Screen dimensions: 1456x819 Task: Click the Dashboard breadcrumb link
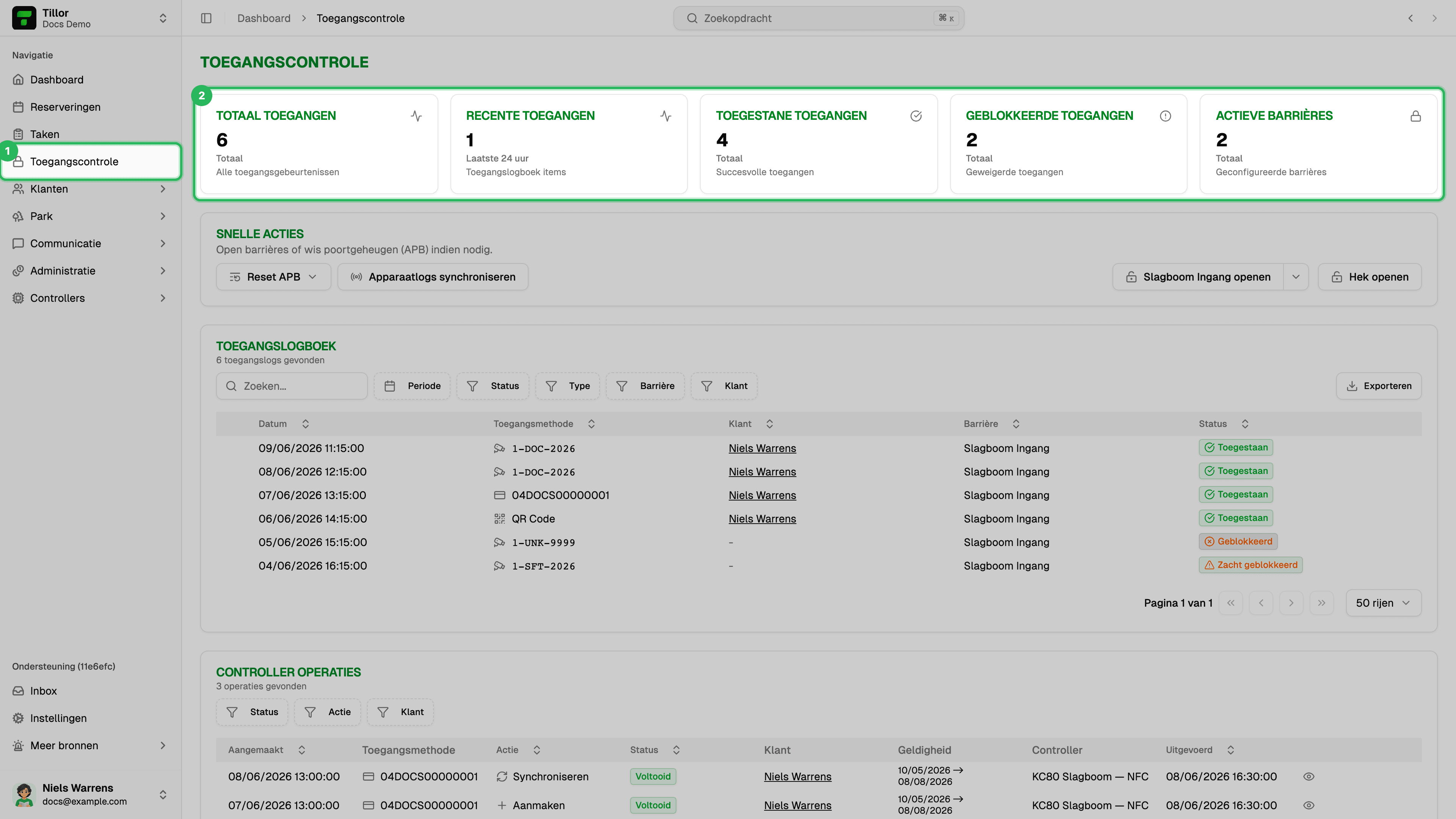coord(264,18)
